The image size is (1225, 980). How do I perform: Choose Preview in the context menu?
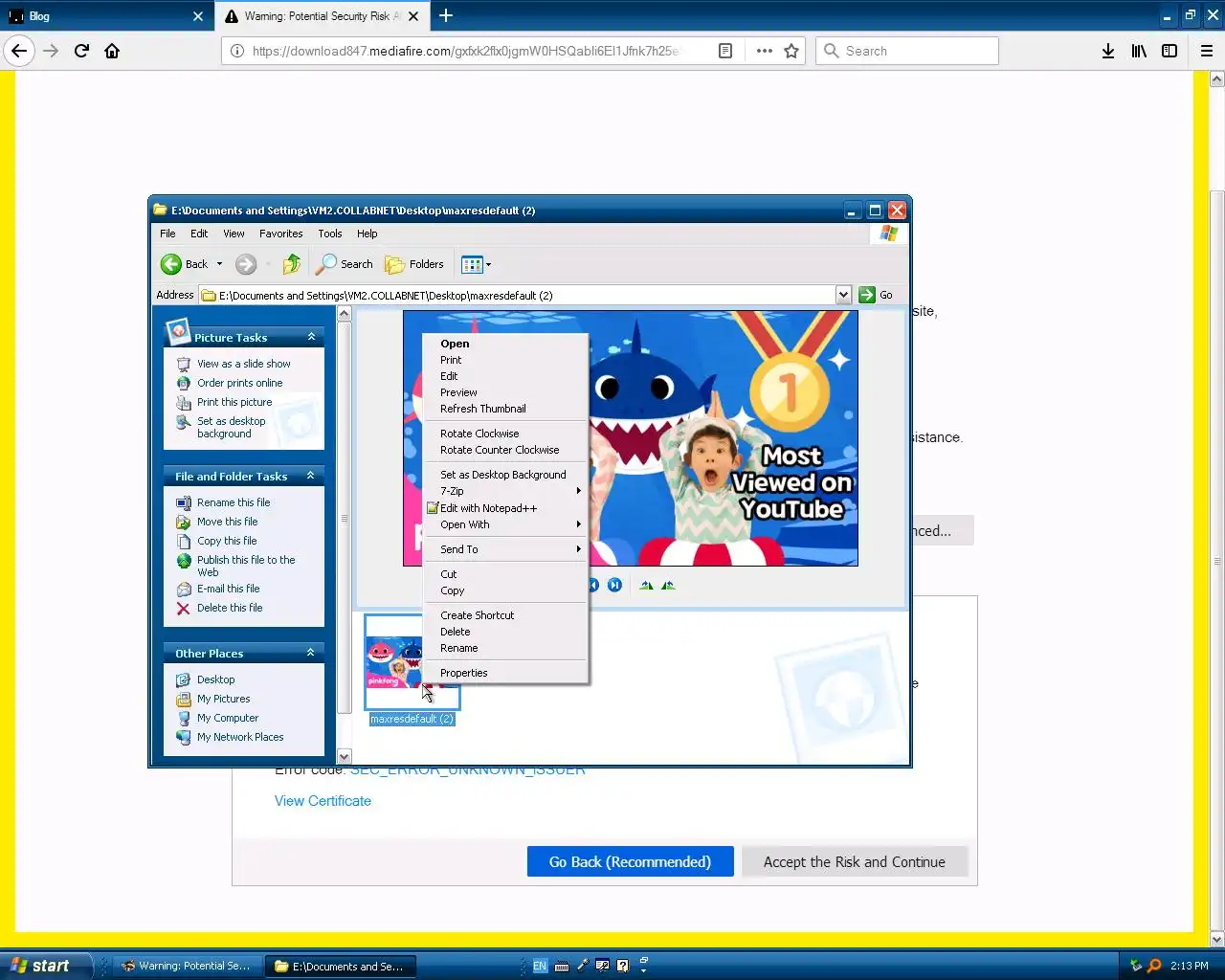(x=505, y=392)
